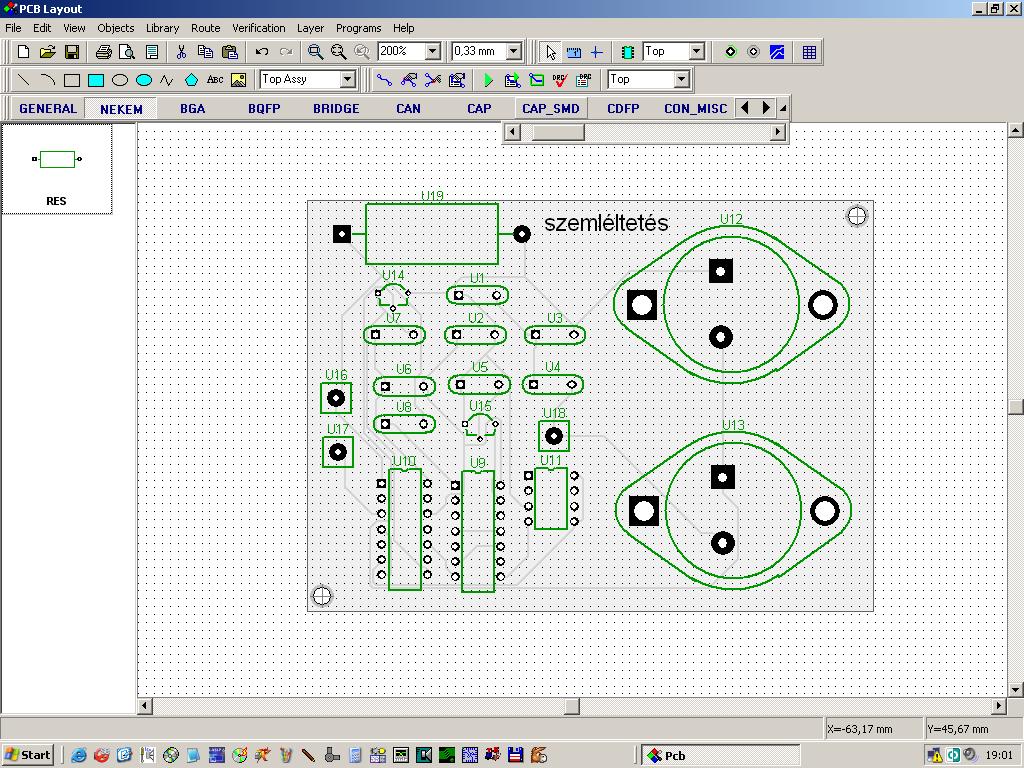The height and width of the screenshot is (768, 1024).
Task: Run the DRC check with red checkmark
Action: coord(560,80)
